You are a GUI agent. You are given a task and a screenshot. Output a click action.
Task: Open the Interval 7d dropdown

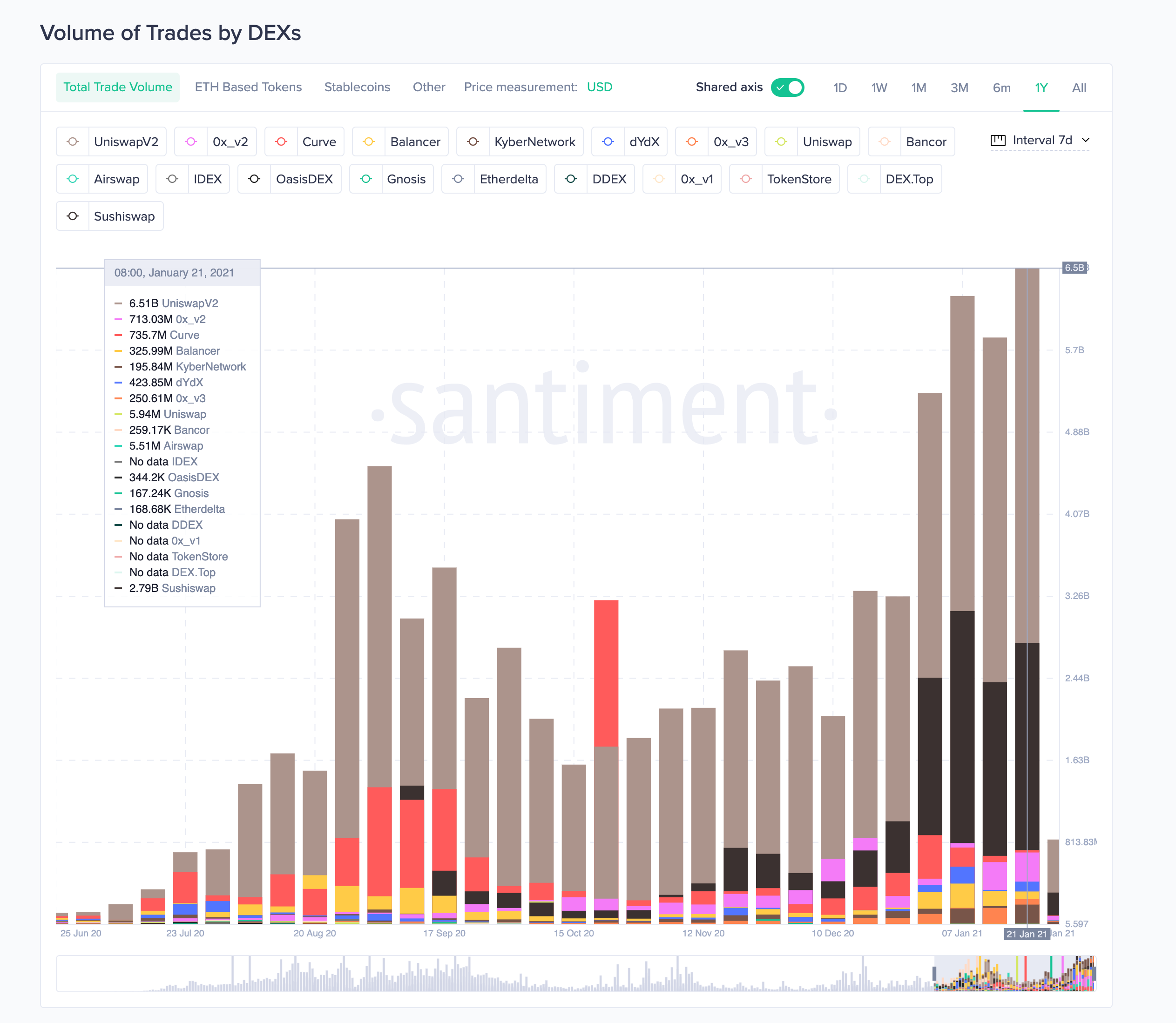pos(1040,141)
